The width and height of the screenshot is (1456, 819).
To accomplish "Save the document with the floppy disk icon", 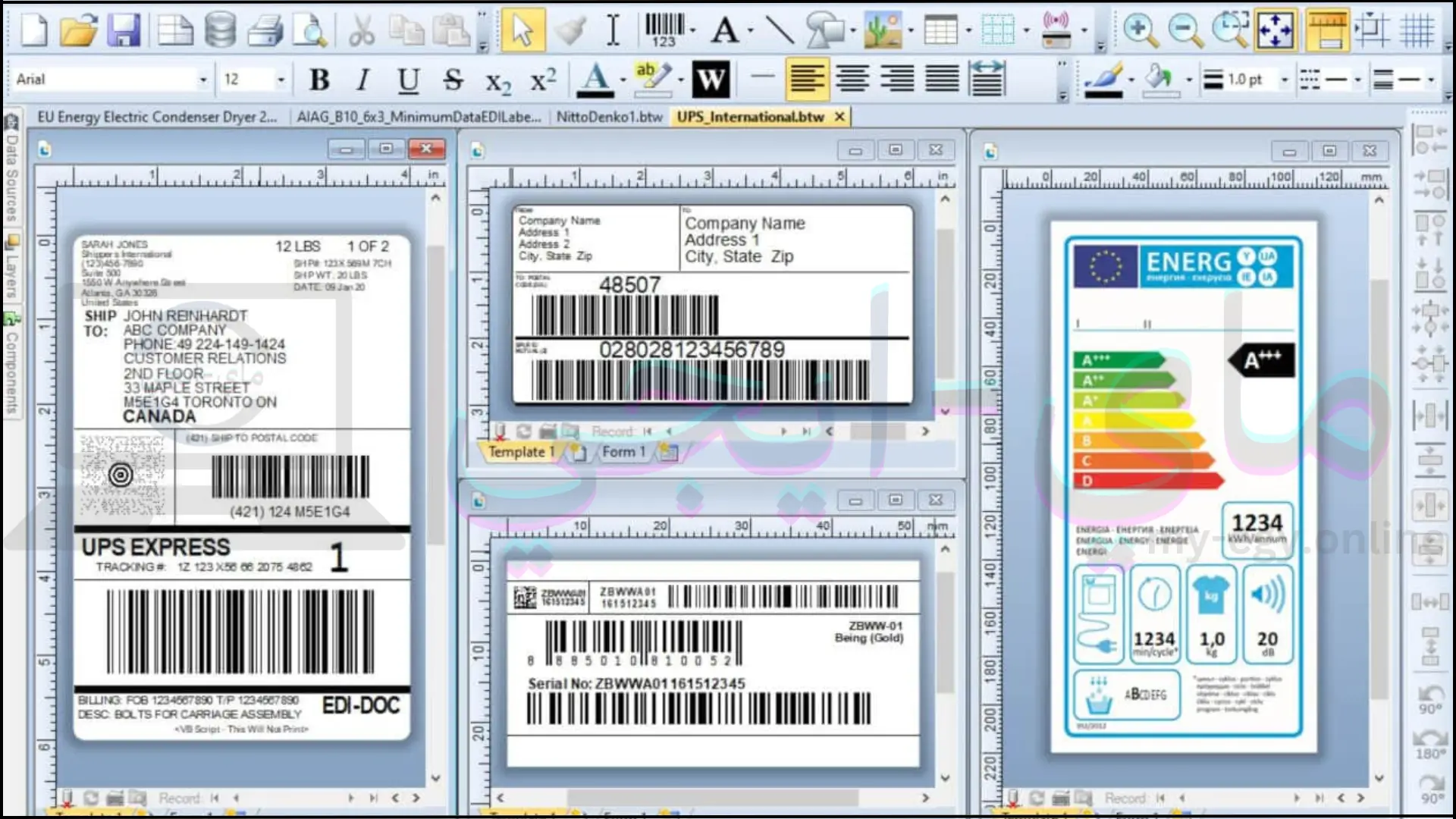I will [123, 30].
